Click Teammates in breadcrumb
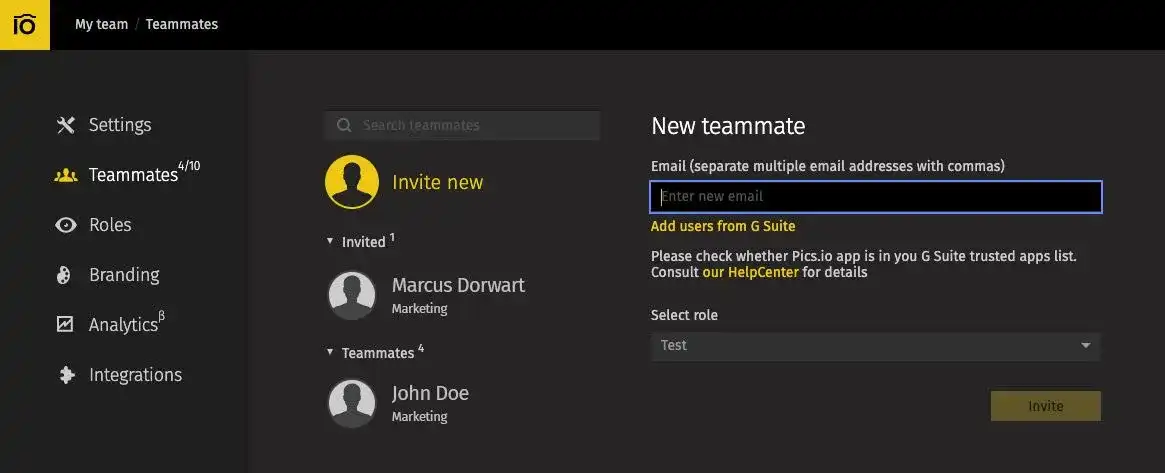The image size is (1165, 473). click(x=182, y=25)
